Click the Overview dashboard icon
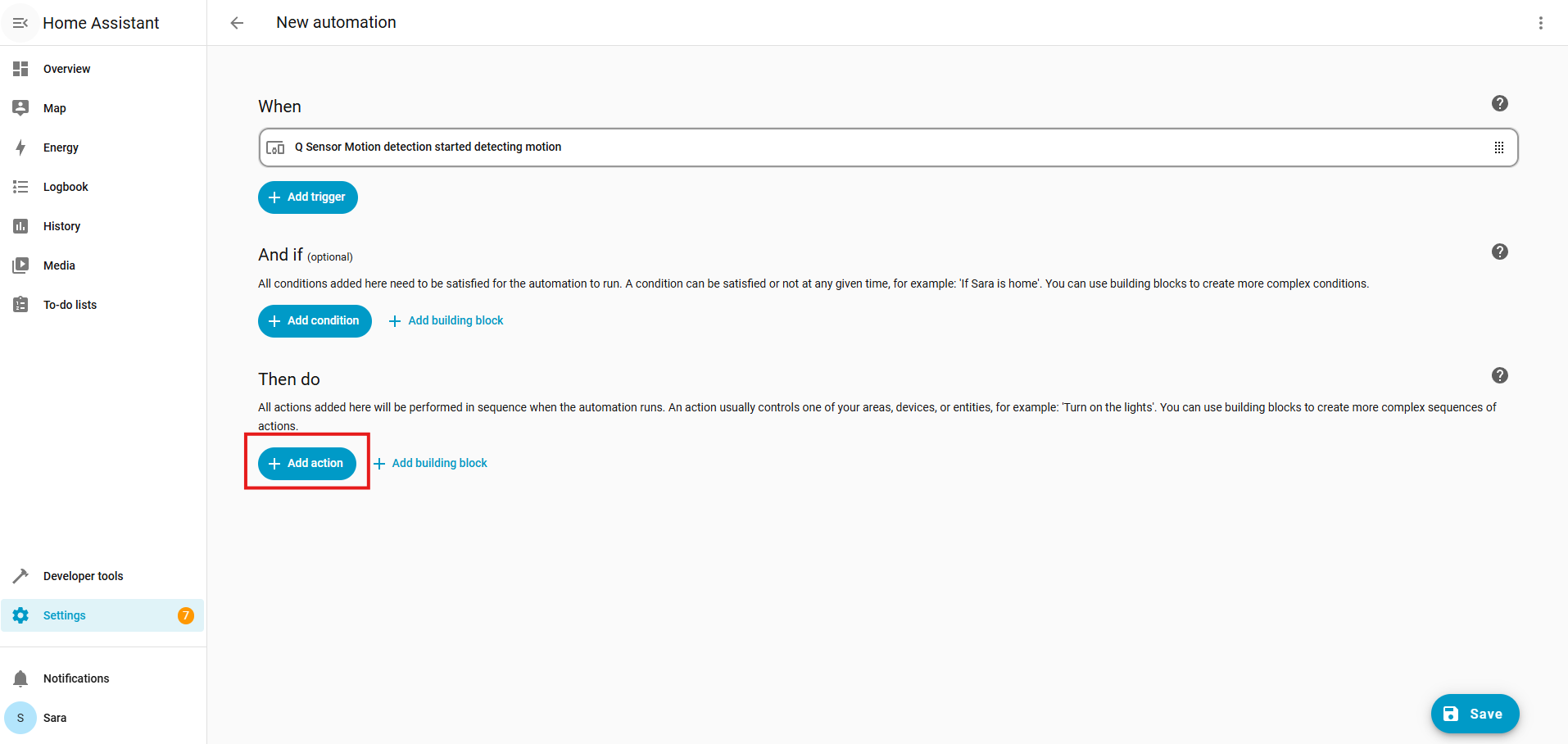This screenshot has height=744, width=1568. point(20,69)
